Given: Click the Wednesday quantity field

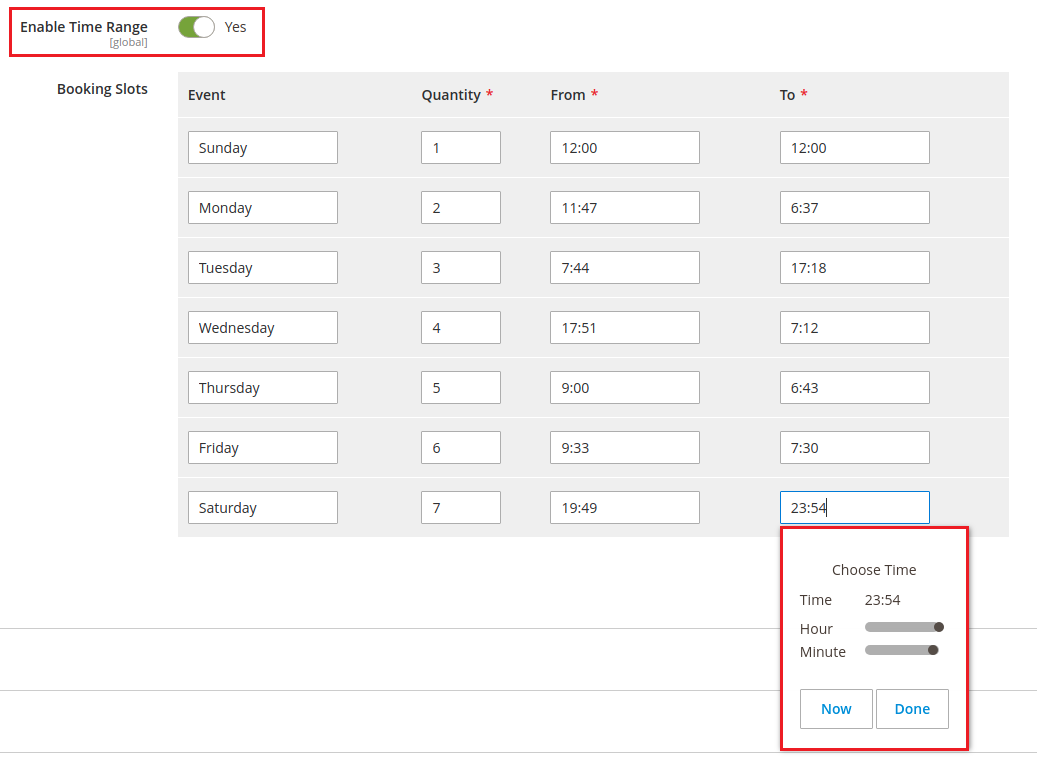Looking at the screenshot, I should point(460,328).
